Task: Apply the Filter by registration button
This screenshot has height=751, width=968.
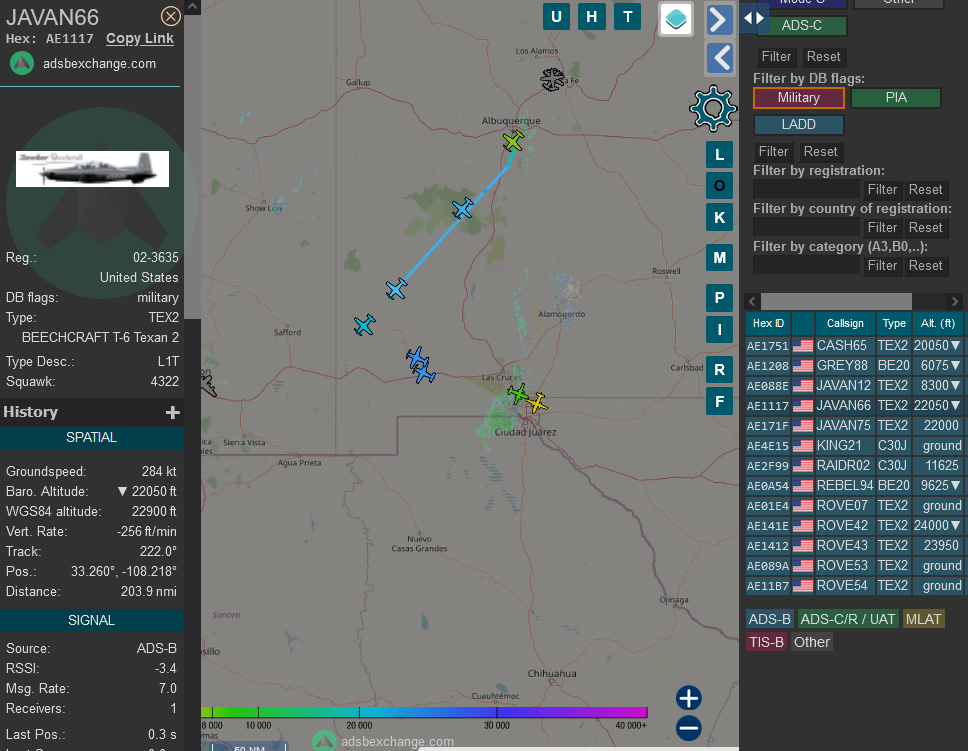Action: point(882,190)
